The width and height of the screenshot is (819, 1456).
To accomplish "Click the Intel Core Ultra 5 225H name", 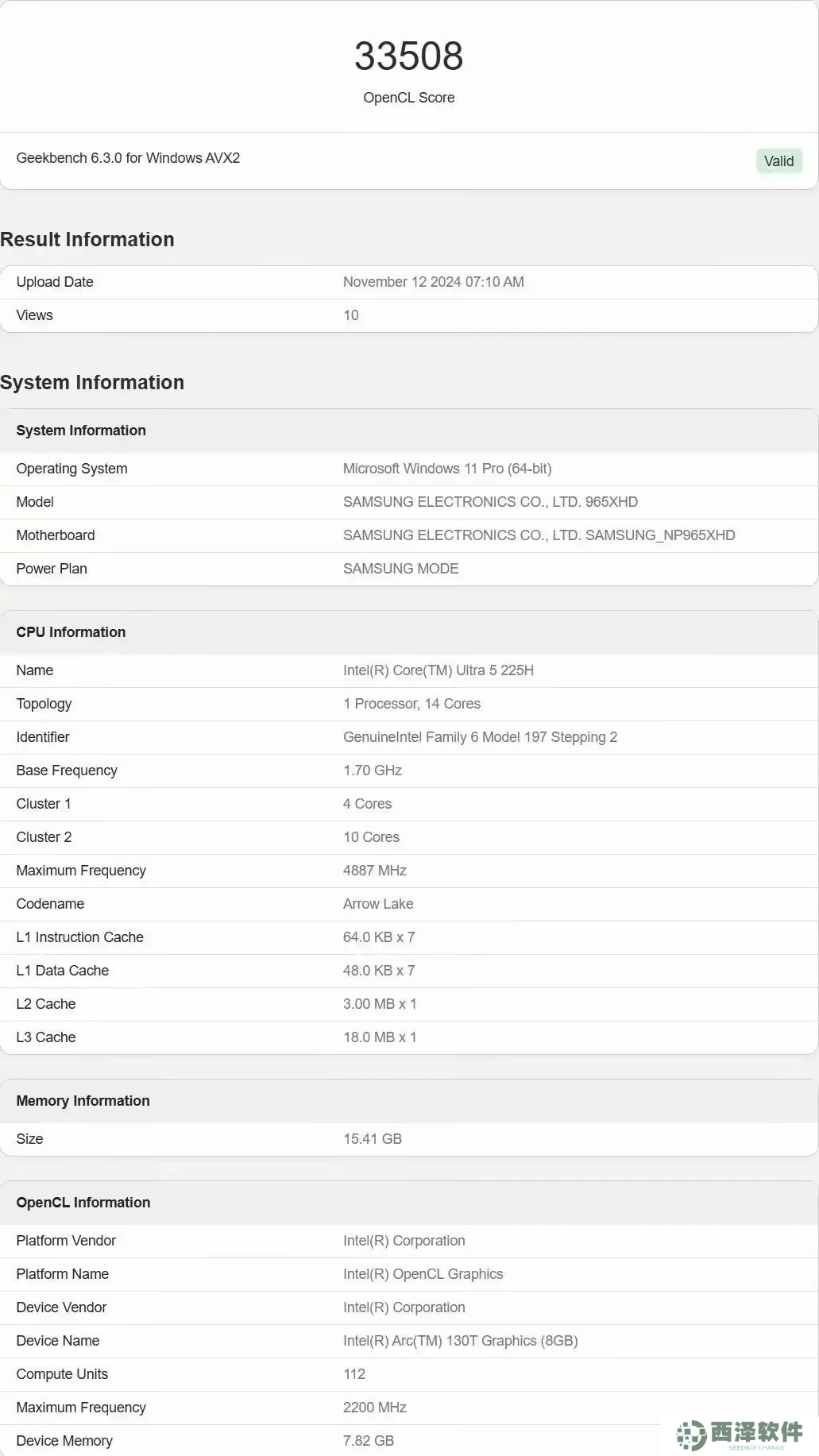I will (x=438, y=670).
